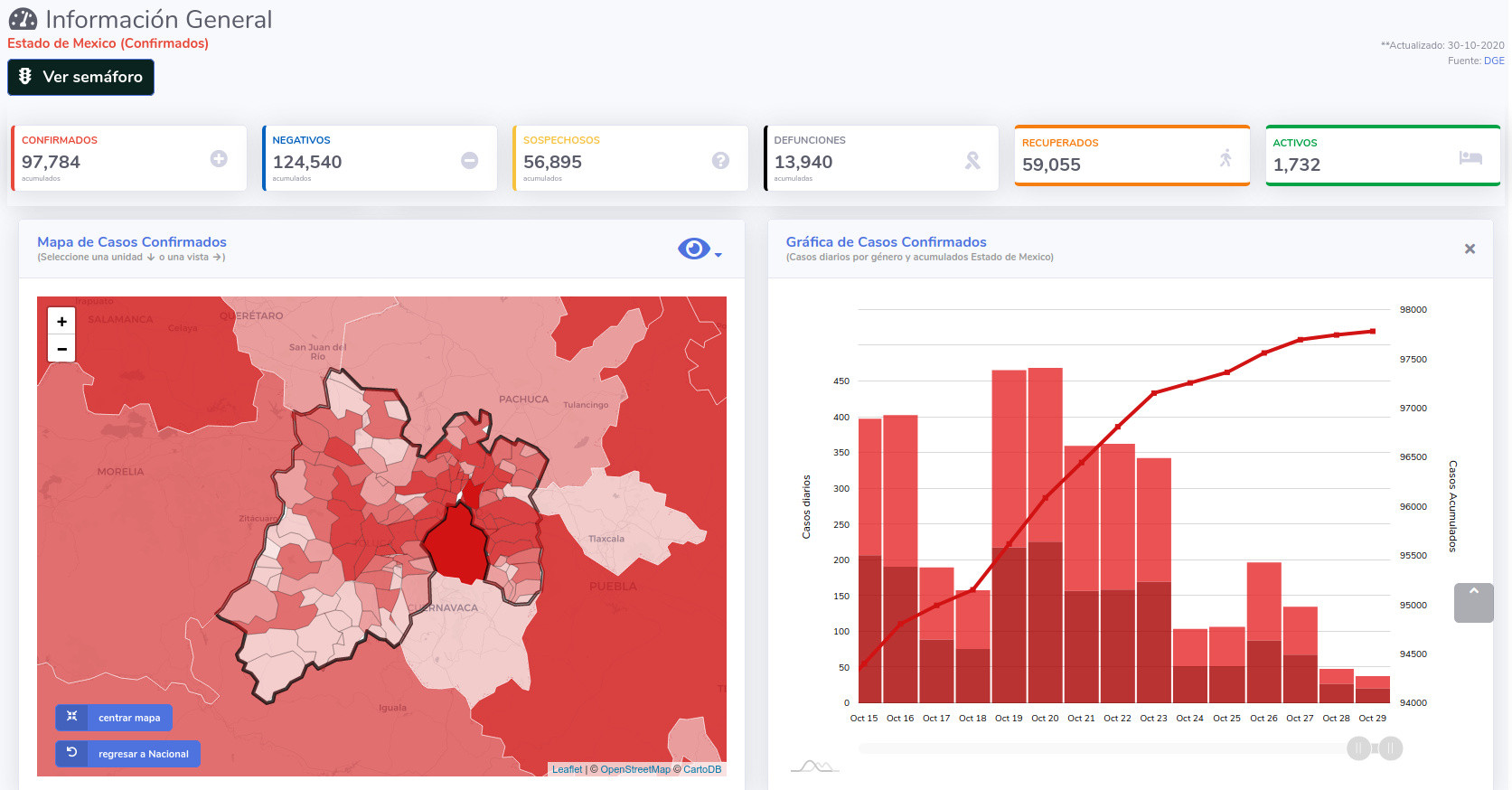Image resolution: width=1512 pixels, height=790 pixels.
Task: Click the Oct 15 axis label
Action: tap(864, 719)
